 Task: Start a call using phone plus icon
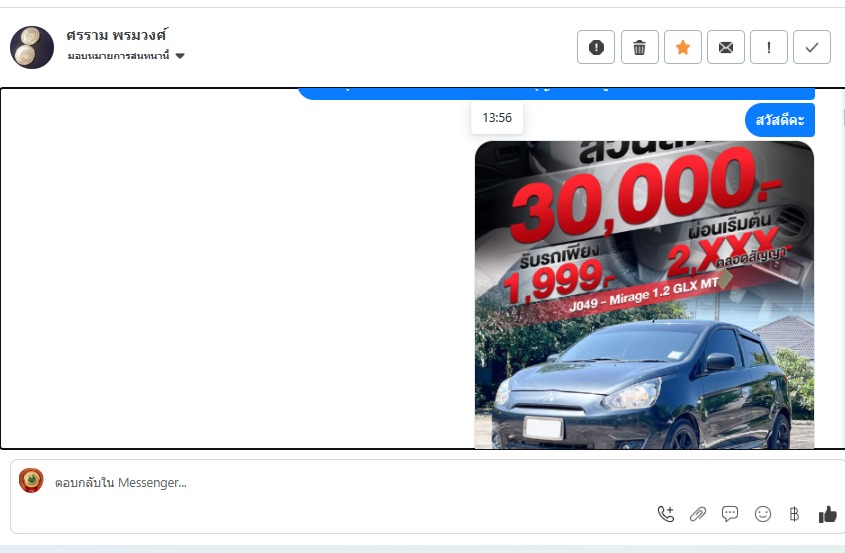666,514
